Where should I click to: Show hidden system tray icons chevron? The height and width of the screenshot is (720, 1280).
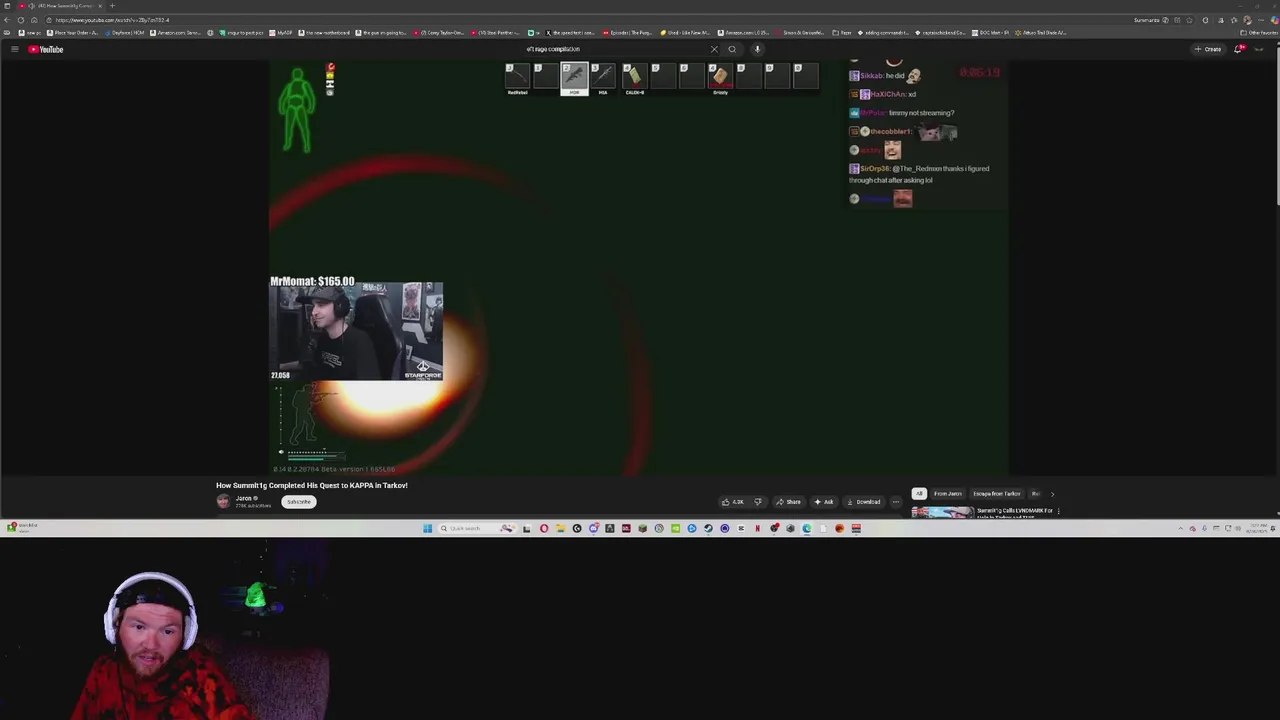pos(1180,528)
